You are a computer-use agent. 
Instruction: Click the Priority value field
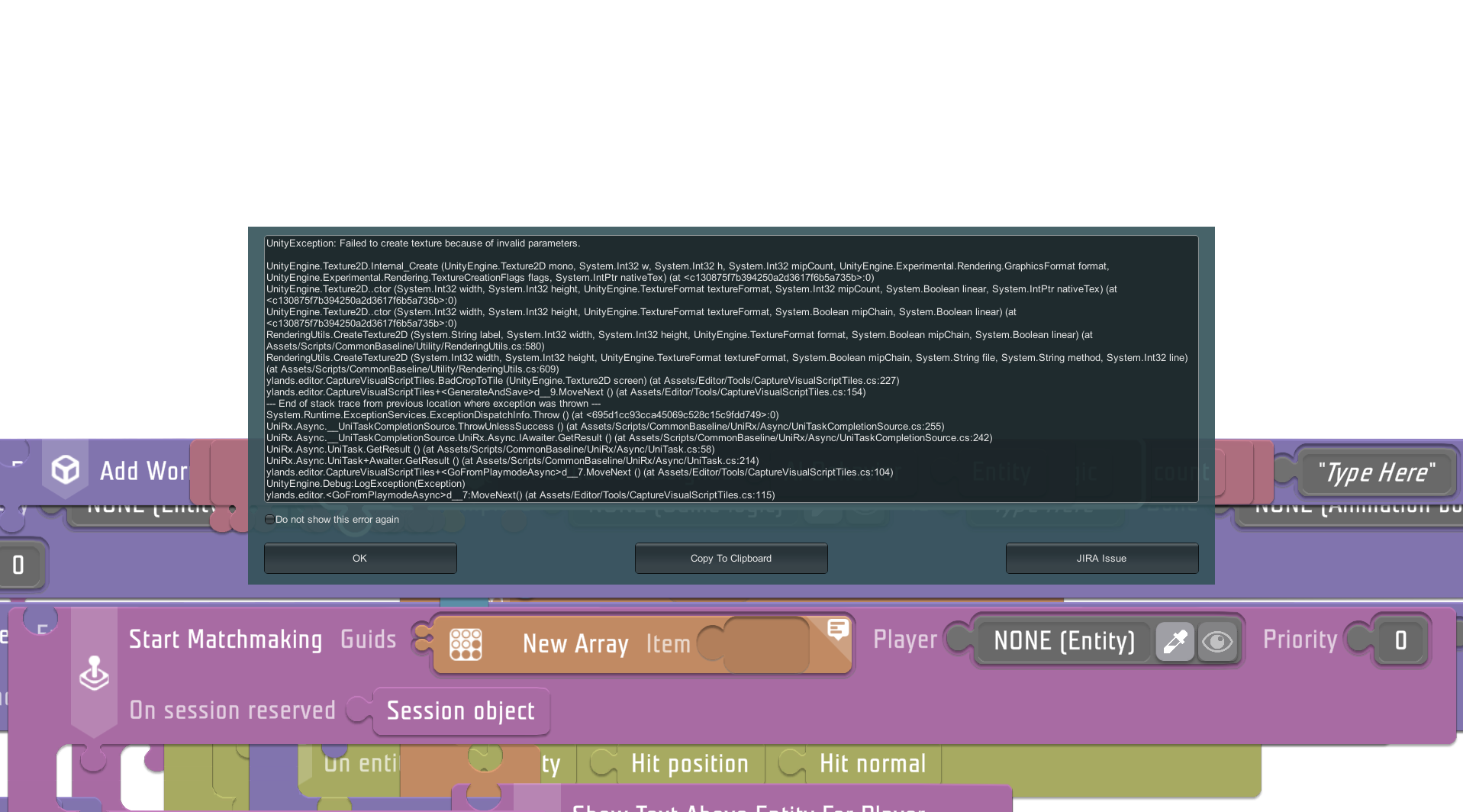1400,641
